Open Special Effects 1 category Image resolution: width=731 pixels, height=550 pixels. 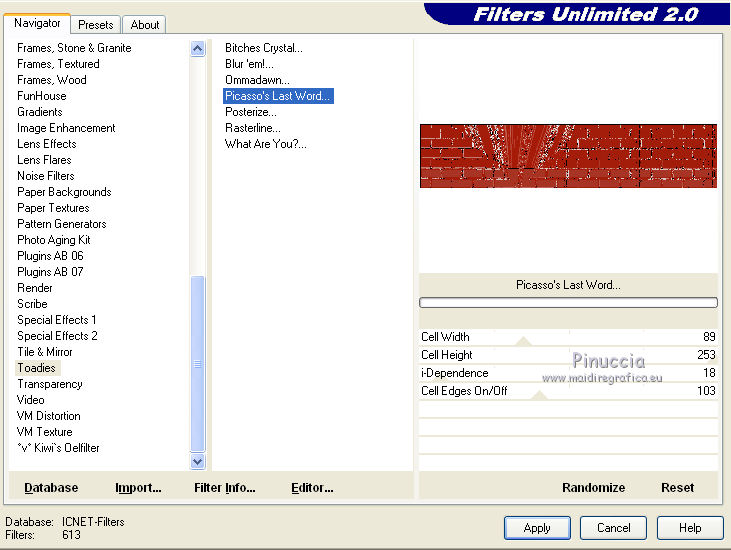point(56,320)
